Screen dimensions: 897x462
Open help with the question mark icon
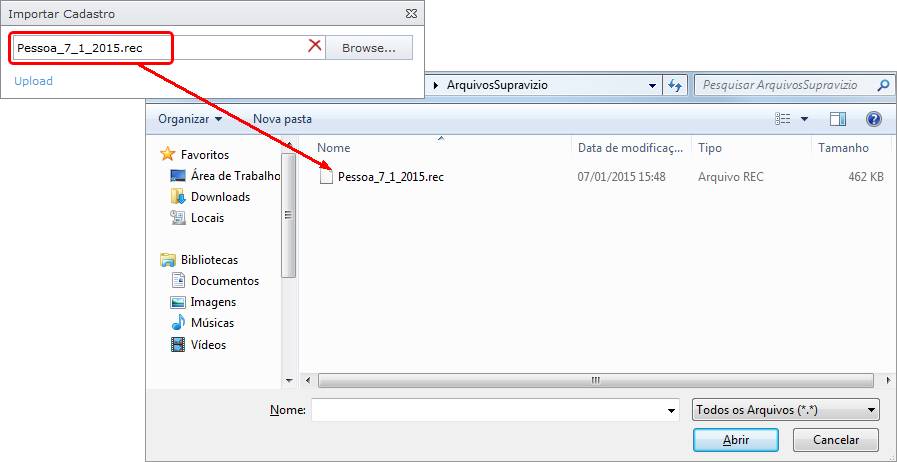(x=874, y=119)
